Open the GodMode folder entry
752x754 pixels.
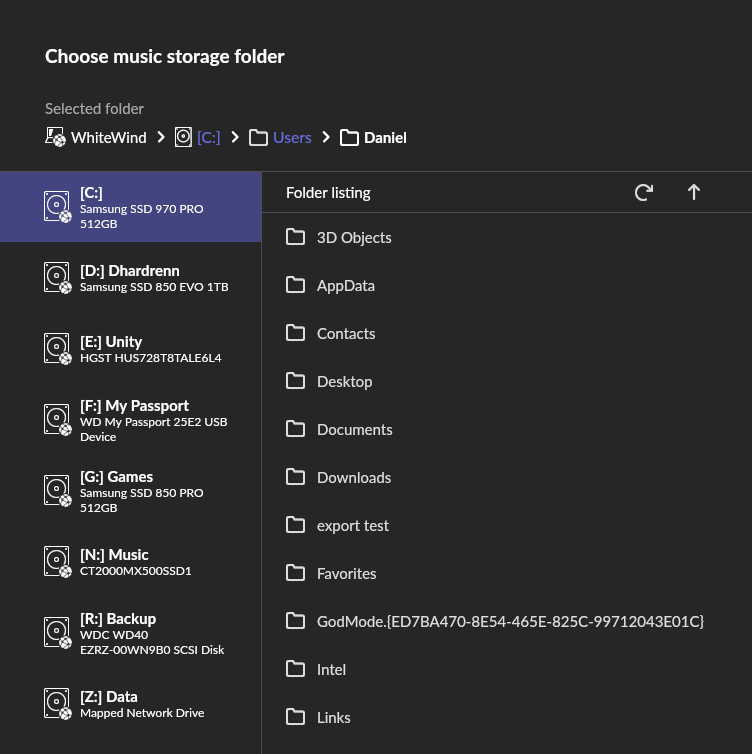coord(510,622)
